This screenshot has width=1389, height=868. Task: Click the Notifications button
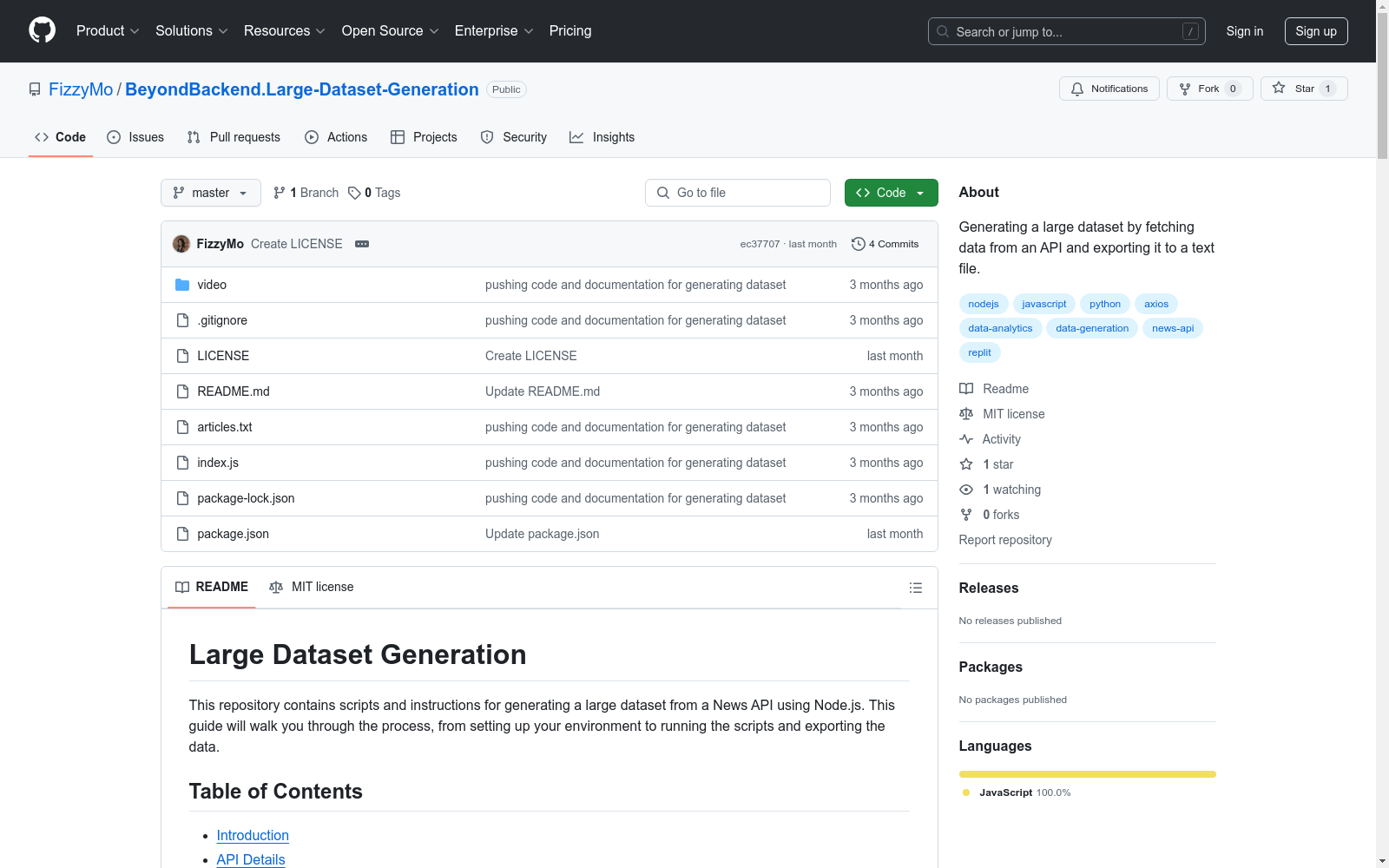click(1109, 89)
